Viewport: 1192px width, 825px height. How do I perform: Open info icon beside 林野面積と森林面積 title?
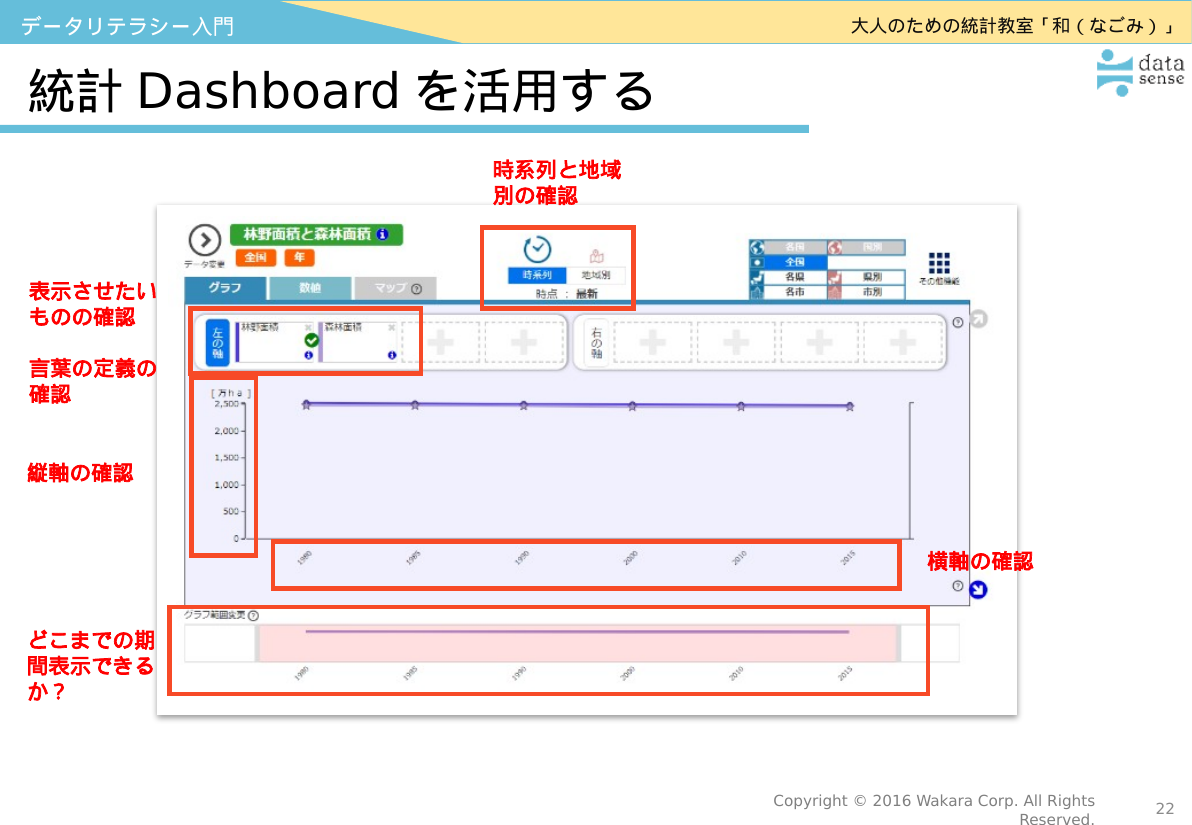(382, 234)
